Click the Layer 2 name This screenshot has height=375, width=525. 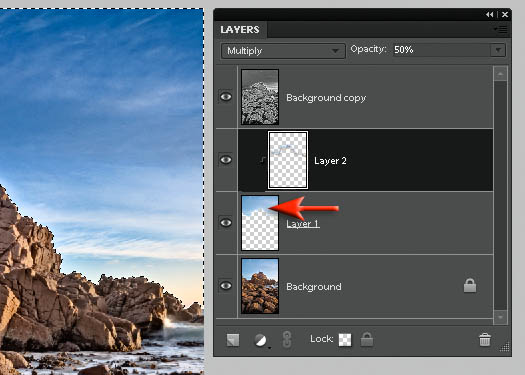pyautogui.click(x=330, y=161)
